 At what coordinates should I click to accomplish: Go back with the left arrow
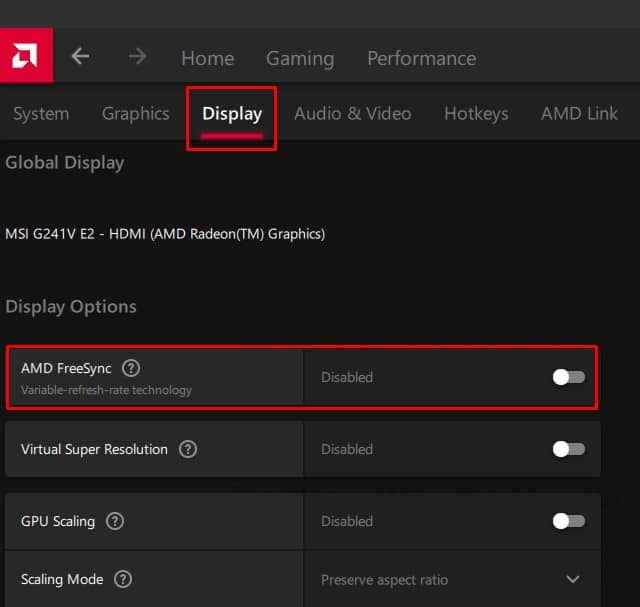click(81, 56)
